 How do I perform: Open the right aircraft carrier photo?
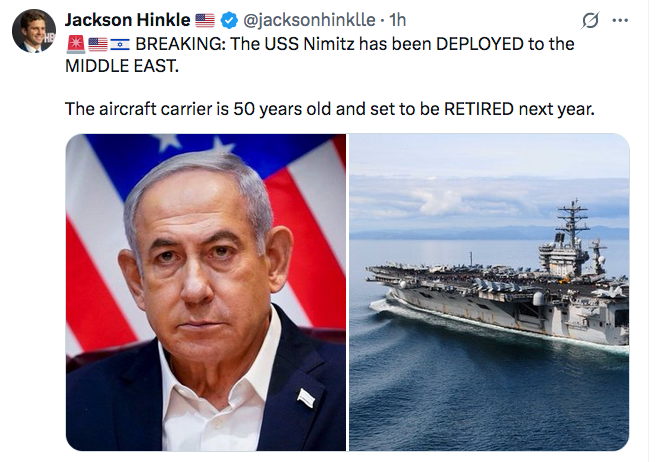489,292
